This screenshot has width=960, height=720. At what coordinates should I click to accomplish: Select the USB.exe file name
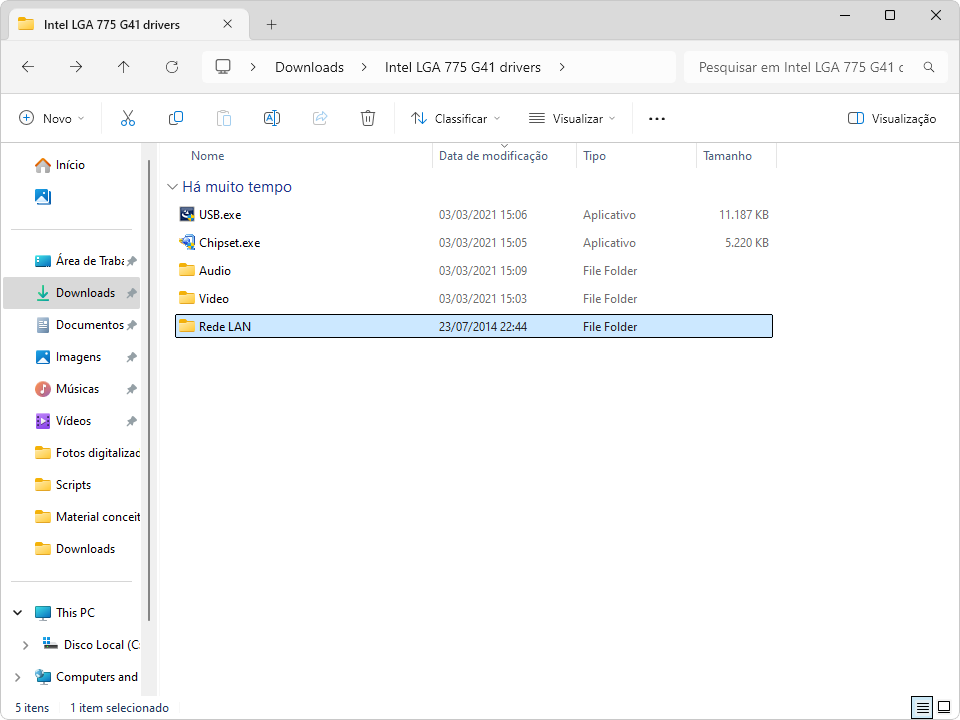(x=220, y=215)
